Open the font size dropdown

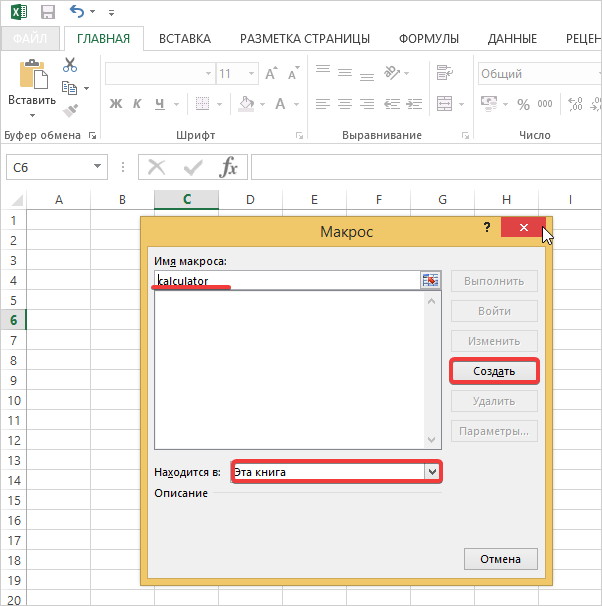(x=251, y=74)
